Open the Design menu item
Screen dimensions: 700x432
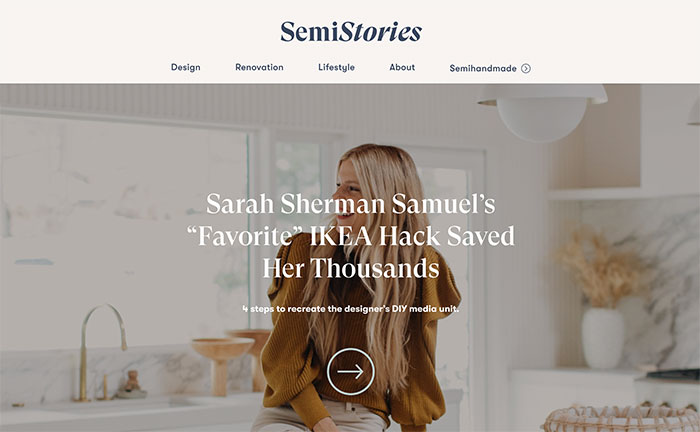coord(186,67)
